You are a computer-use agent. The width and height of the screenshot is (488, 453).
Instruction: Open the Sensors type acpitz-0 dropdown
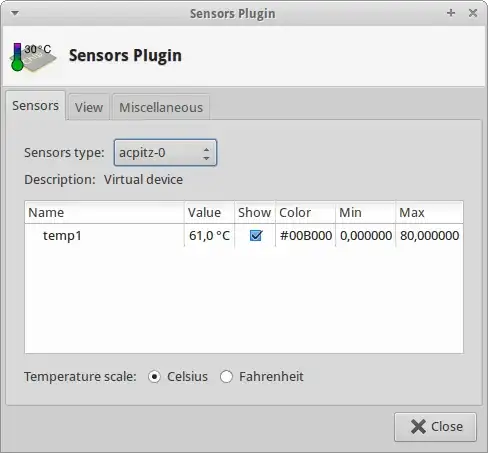(165, 153)
